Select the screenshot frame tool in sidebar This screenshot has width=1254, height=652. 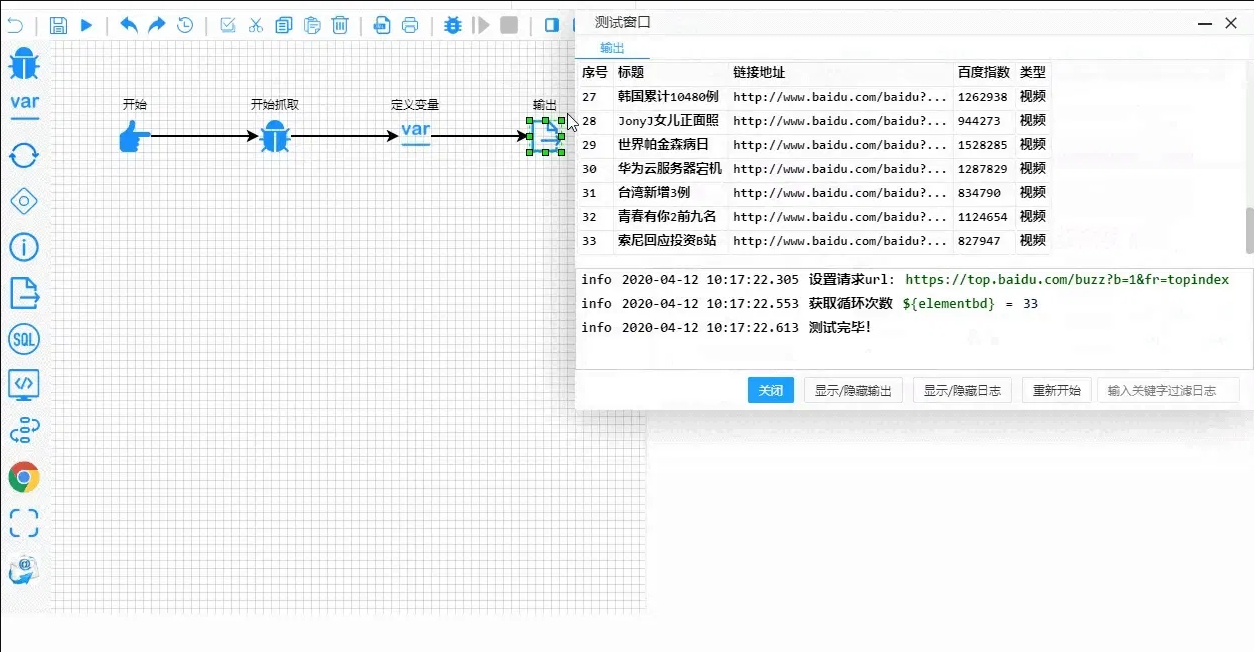(24, 523)
